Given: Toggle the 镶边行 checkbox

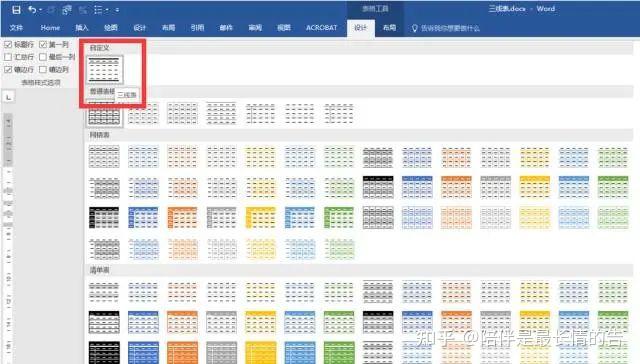Looking at the screenshot, I should coord(8,70).
